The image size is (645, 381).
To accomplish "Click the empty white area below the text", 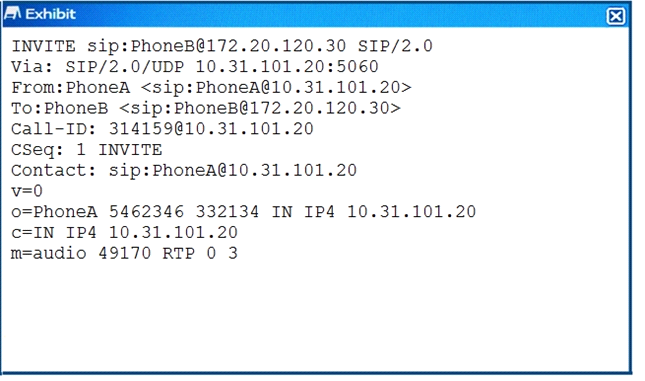I will 316,317.
